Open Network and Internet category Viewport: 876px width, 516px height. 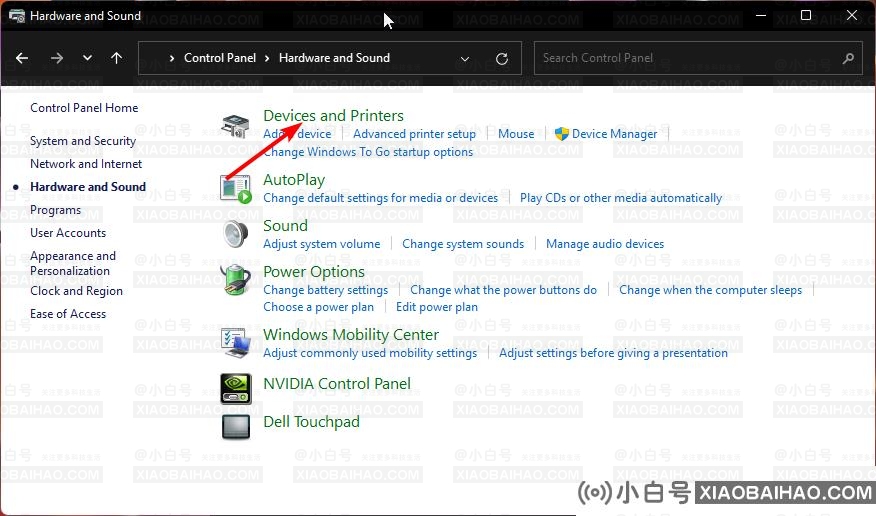pyautogui.click(x=86, y=164)
